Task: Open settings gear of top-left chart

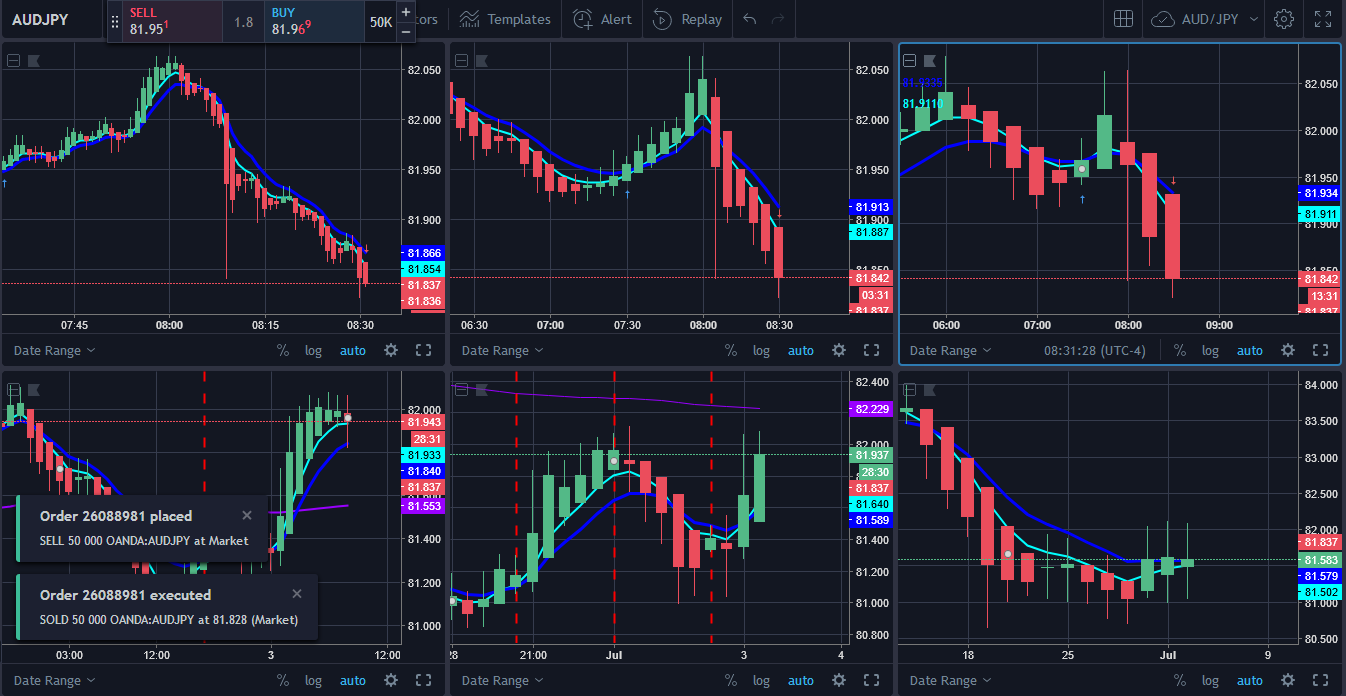Action: point(391,350)
